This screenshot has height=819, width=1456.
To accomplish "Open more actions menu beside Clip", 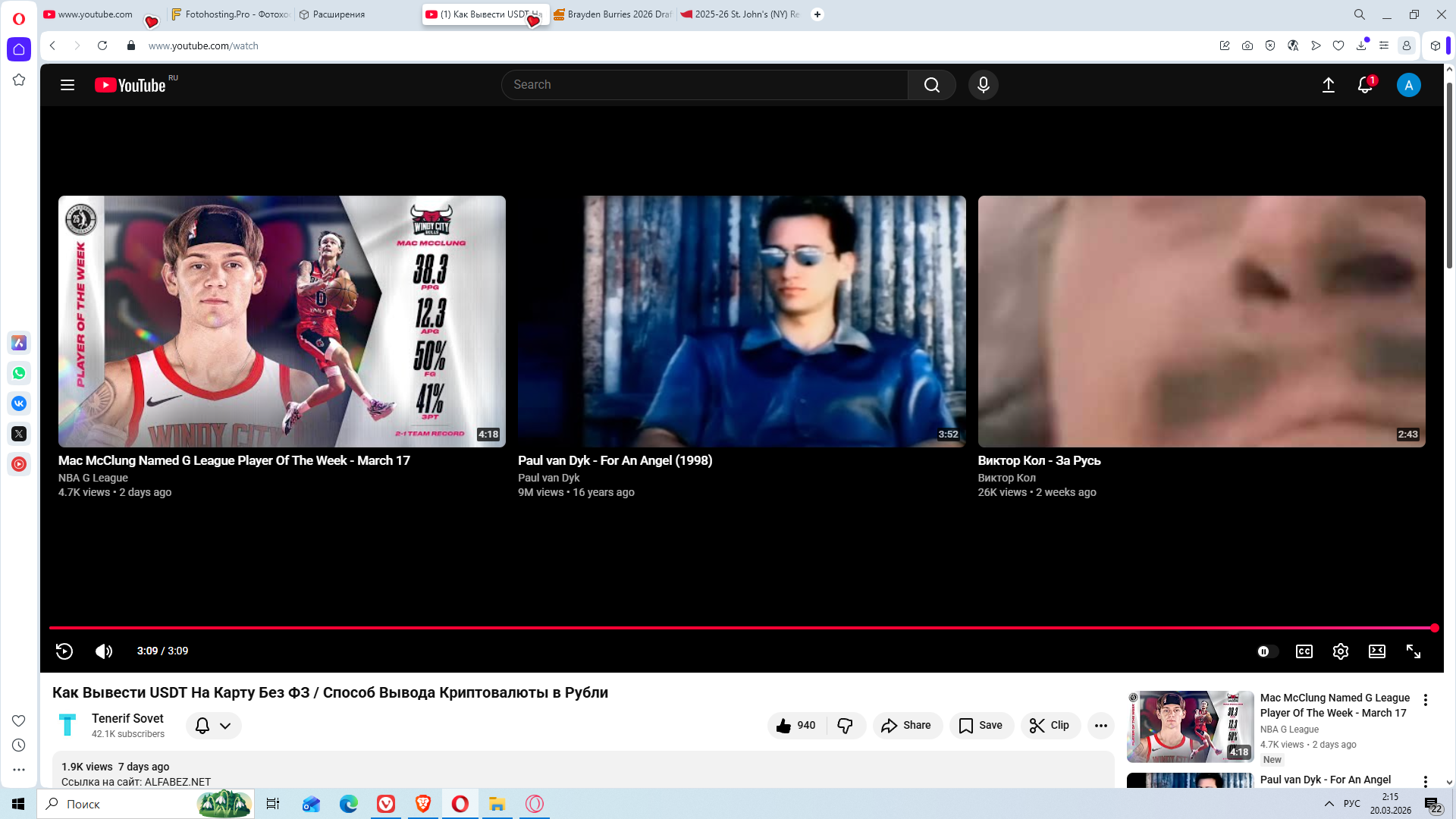I will tap(1100, 726).
